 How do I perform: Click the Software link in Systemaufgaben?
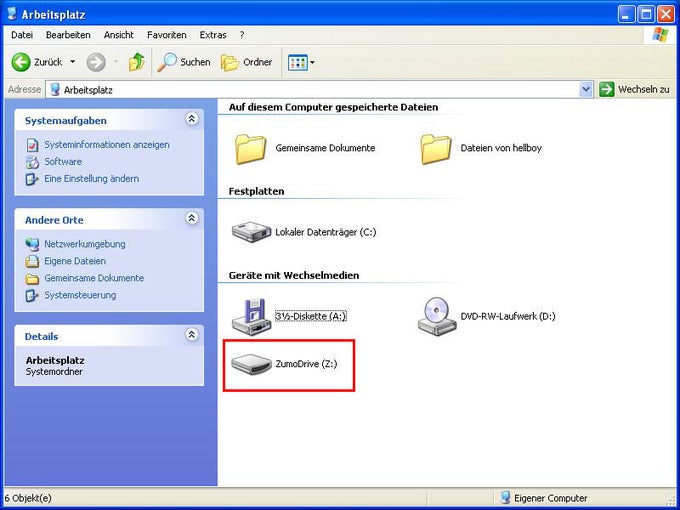click(63, 162)
